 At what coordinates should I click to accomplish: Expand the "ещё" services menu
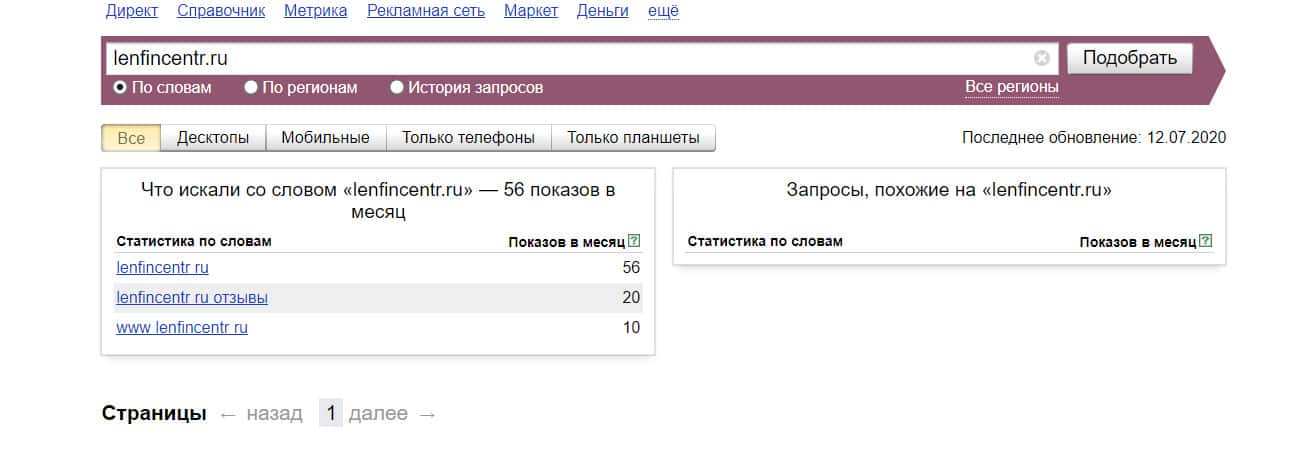pos(663,11)
